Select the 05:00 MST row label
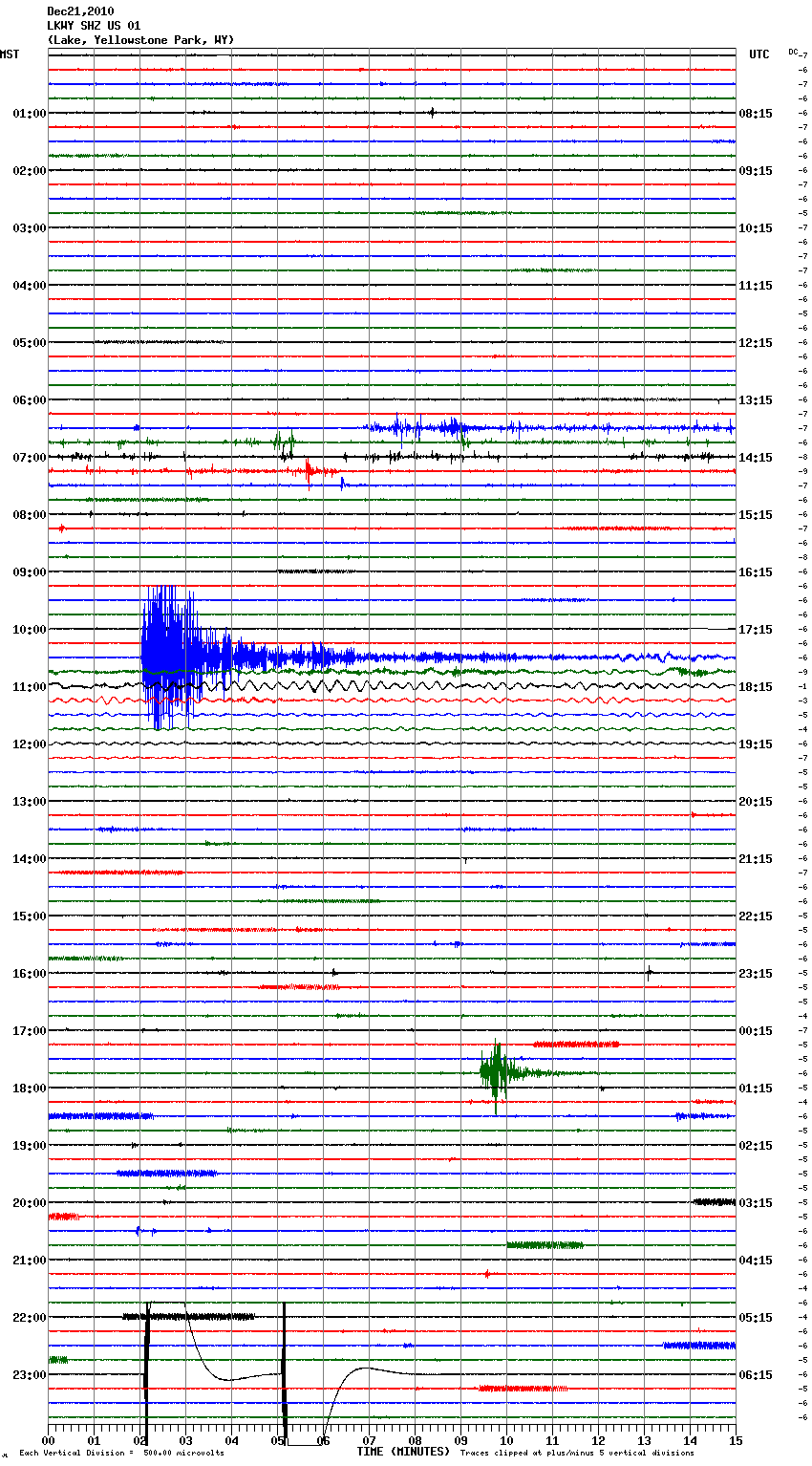 tap(29, 343)
